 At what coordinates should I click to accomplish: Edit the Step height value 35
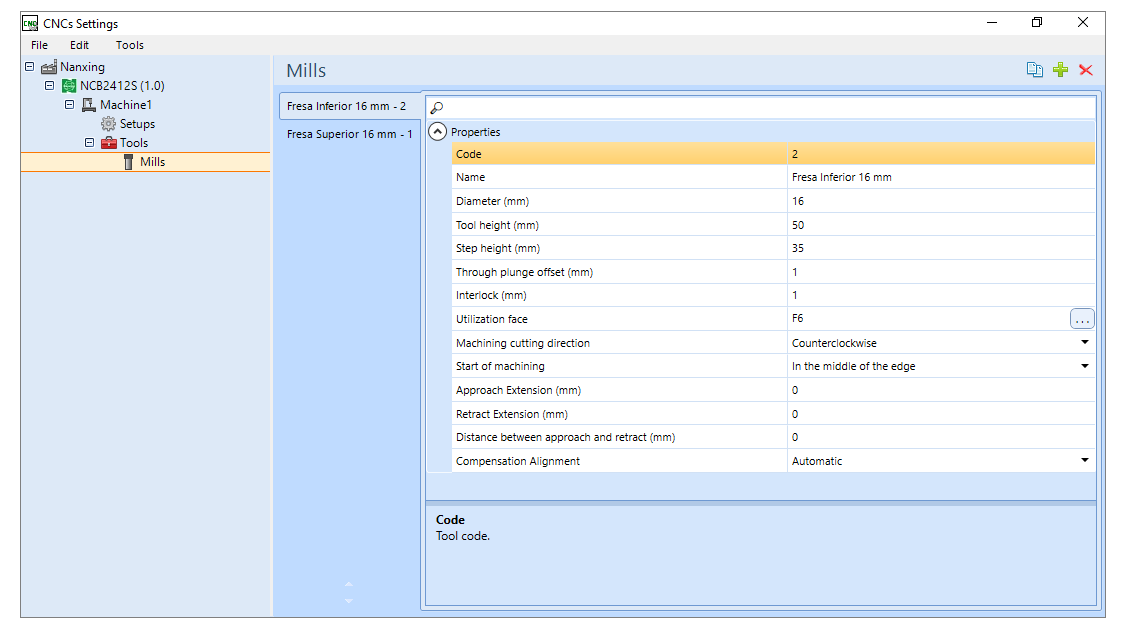tap(941, 248)
